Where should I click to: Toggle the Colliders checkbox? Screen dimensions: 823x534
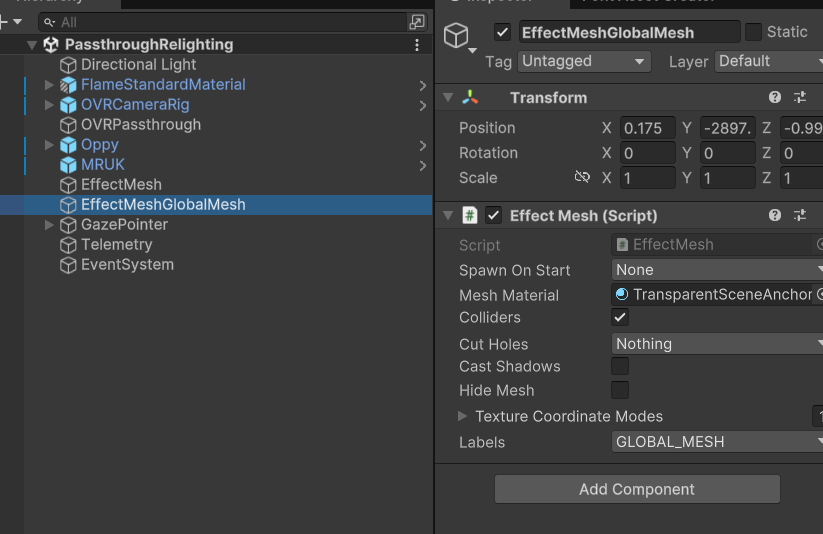(x=620, y=317)
